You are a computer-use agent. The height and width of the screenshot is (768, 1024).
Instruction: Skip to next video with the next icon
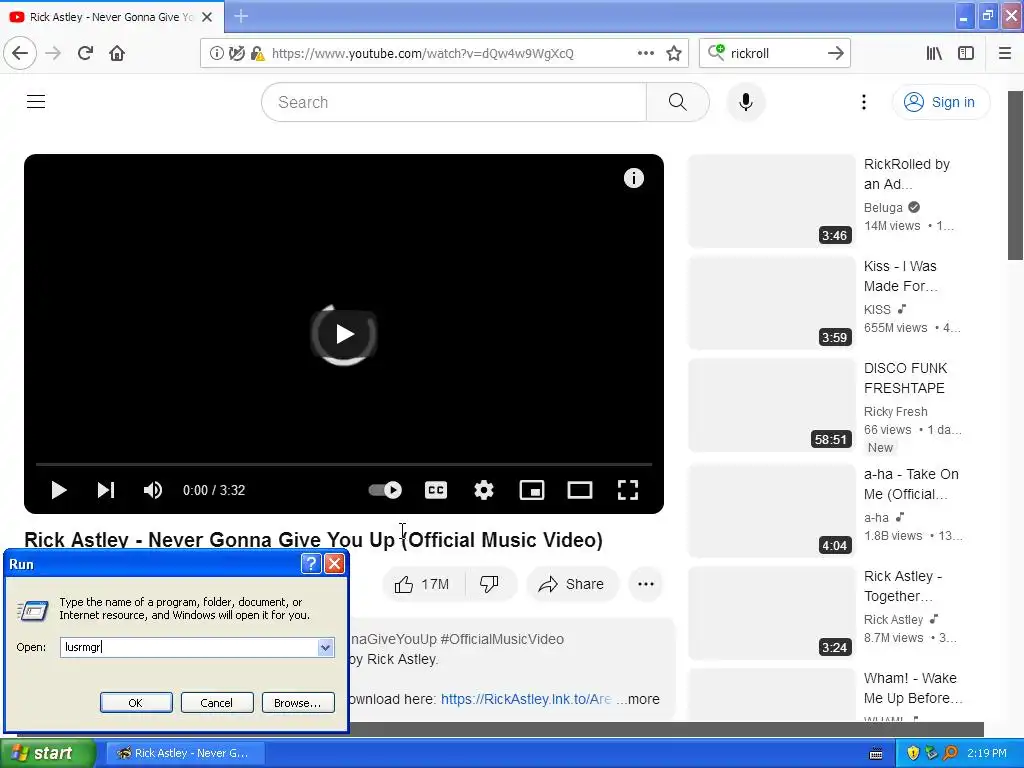pyautogui.click(x=106, y=490)
